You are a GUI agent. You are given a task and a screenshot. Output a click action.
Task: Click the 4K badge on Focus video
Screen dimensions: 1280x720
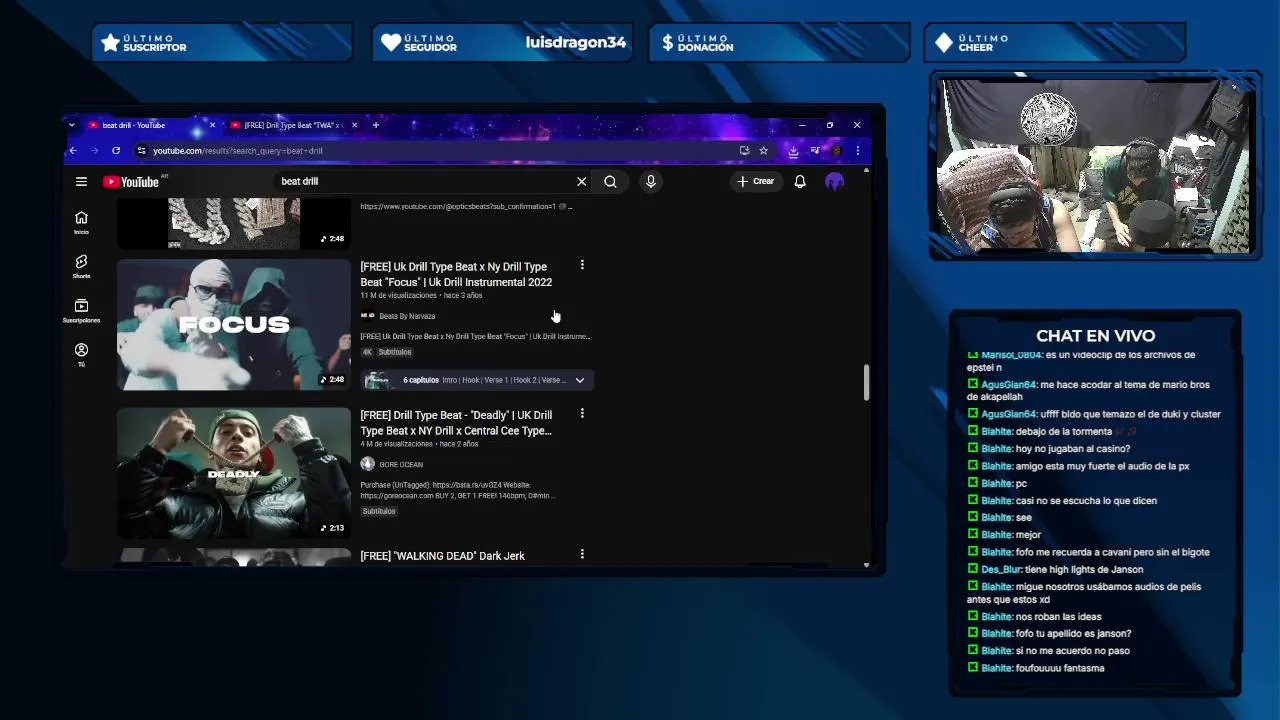pos(367,352)
